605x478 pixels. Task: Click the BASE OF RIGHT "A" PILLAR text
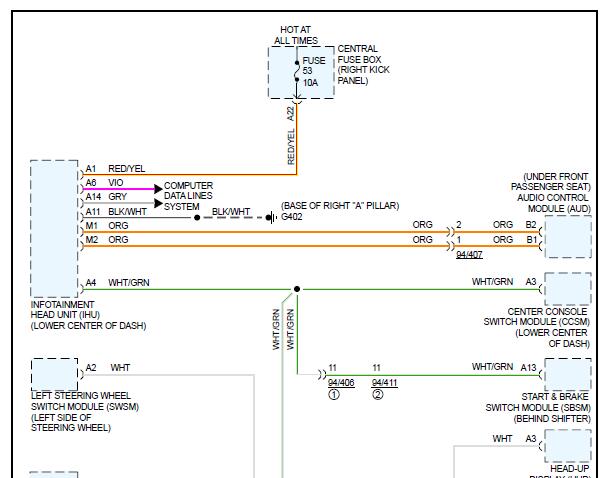340,206
